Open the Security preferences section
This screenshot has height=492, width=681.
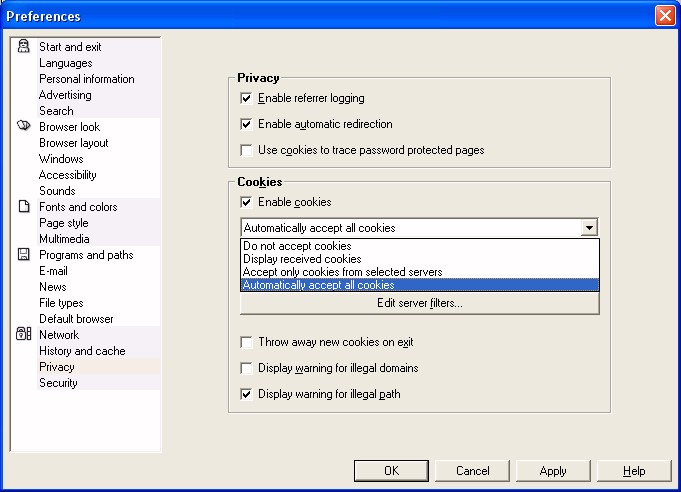point(58,383)
